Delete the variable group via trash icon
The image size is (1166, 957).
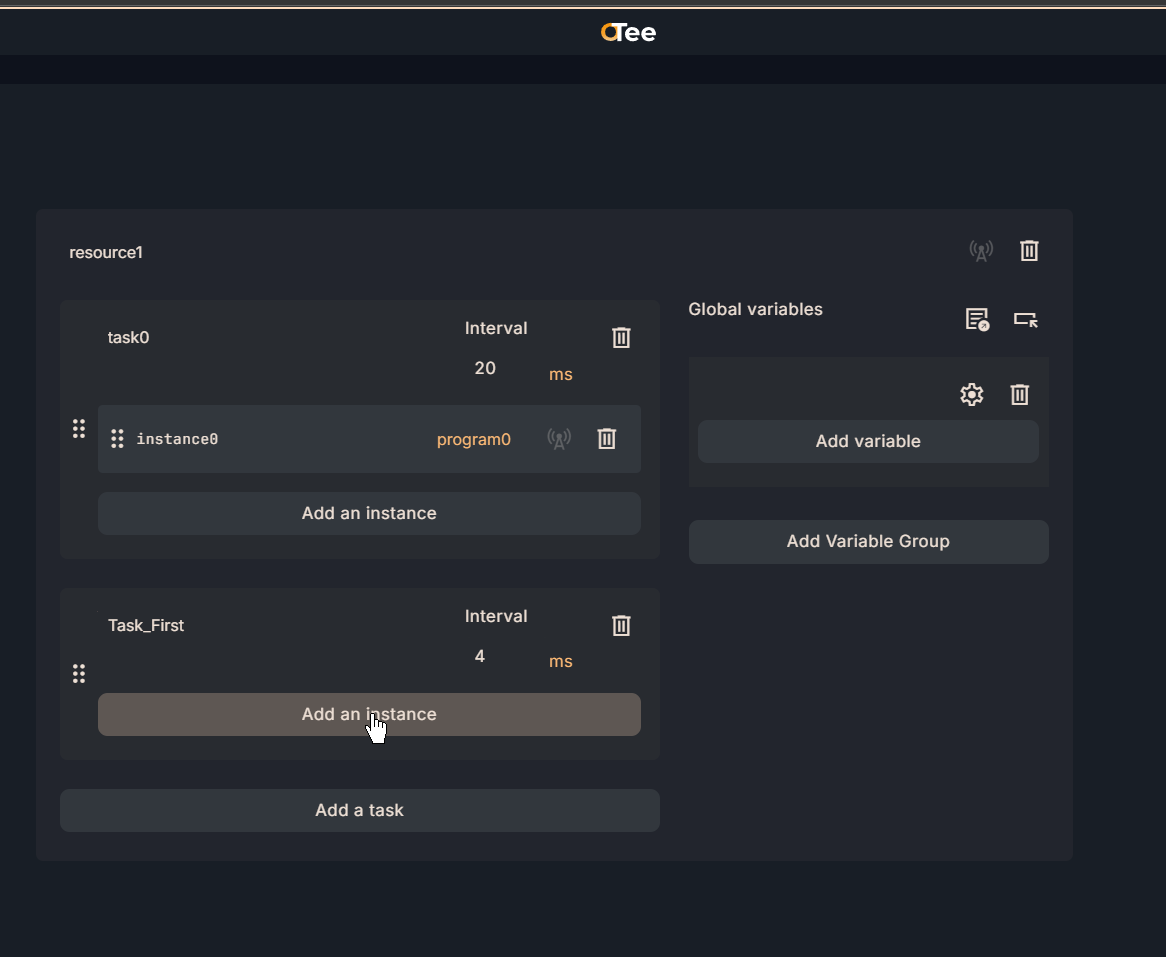1019,395
